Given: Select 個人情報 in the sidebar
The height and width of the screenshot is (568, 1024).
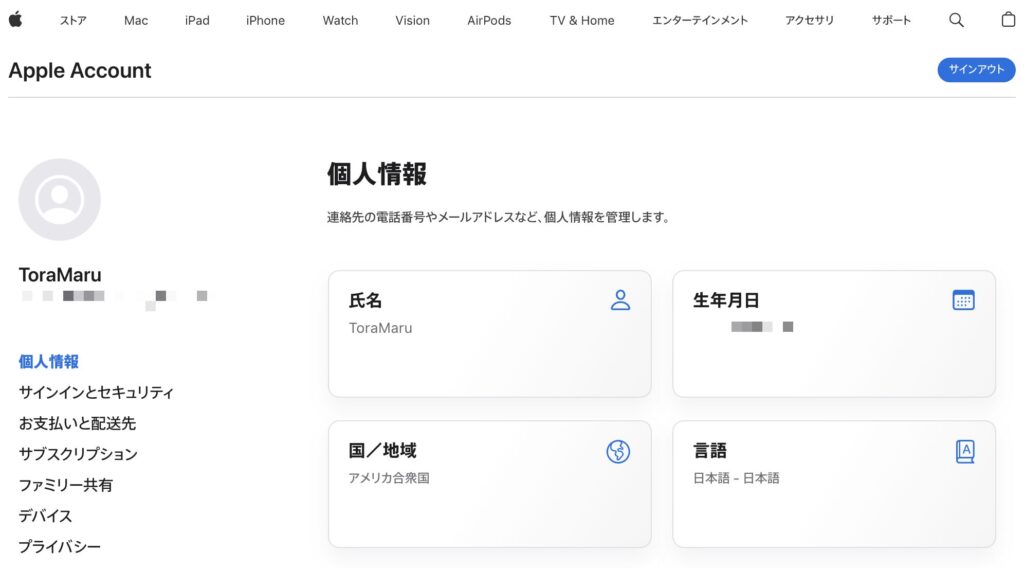Looking at the screenshot, I should pos(49,362).
